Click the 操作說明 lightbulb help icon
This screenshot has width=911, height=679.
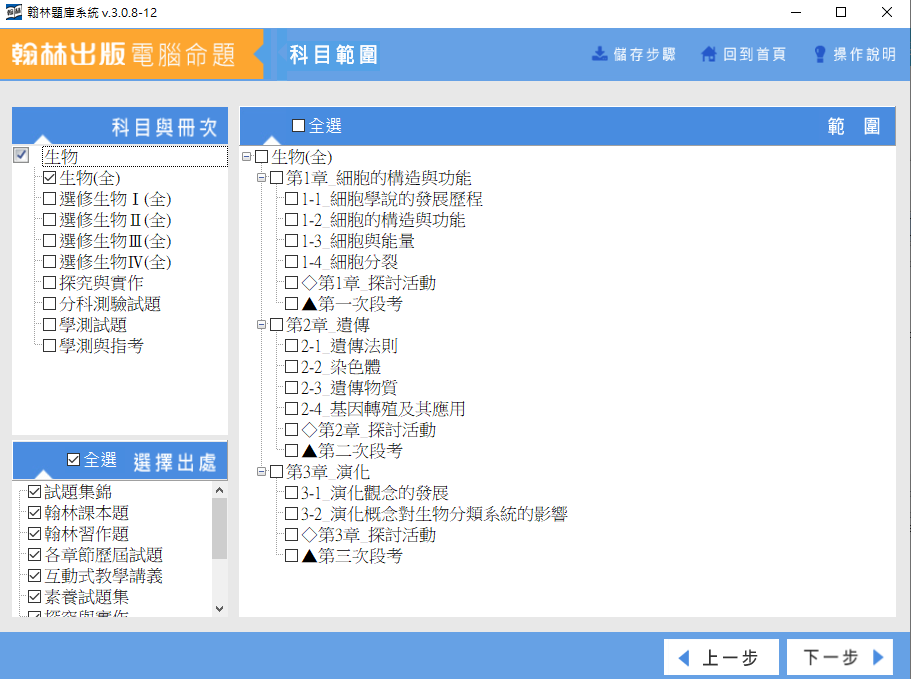[x=820, y=54]
